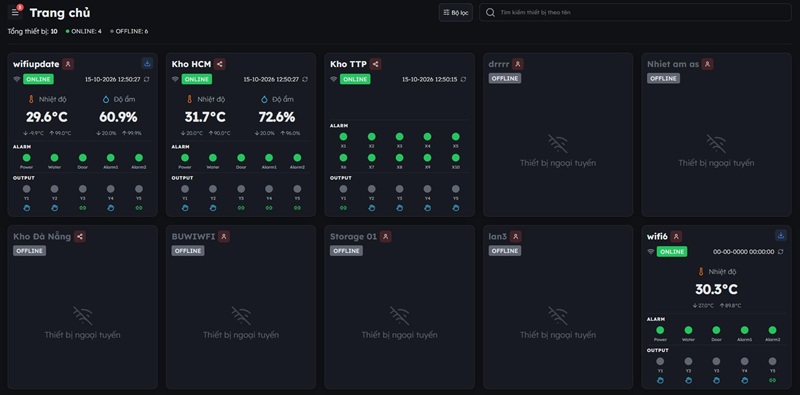Click the share icon next to Kho TTP
800x395 pixels.
point(376,64)
